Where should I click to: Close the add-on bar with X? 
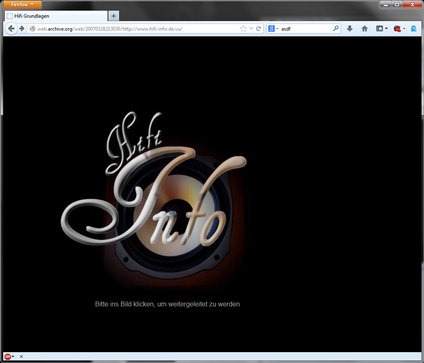21,356
